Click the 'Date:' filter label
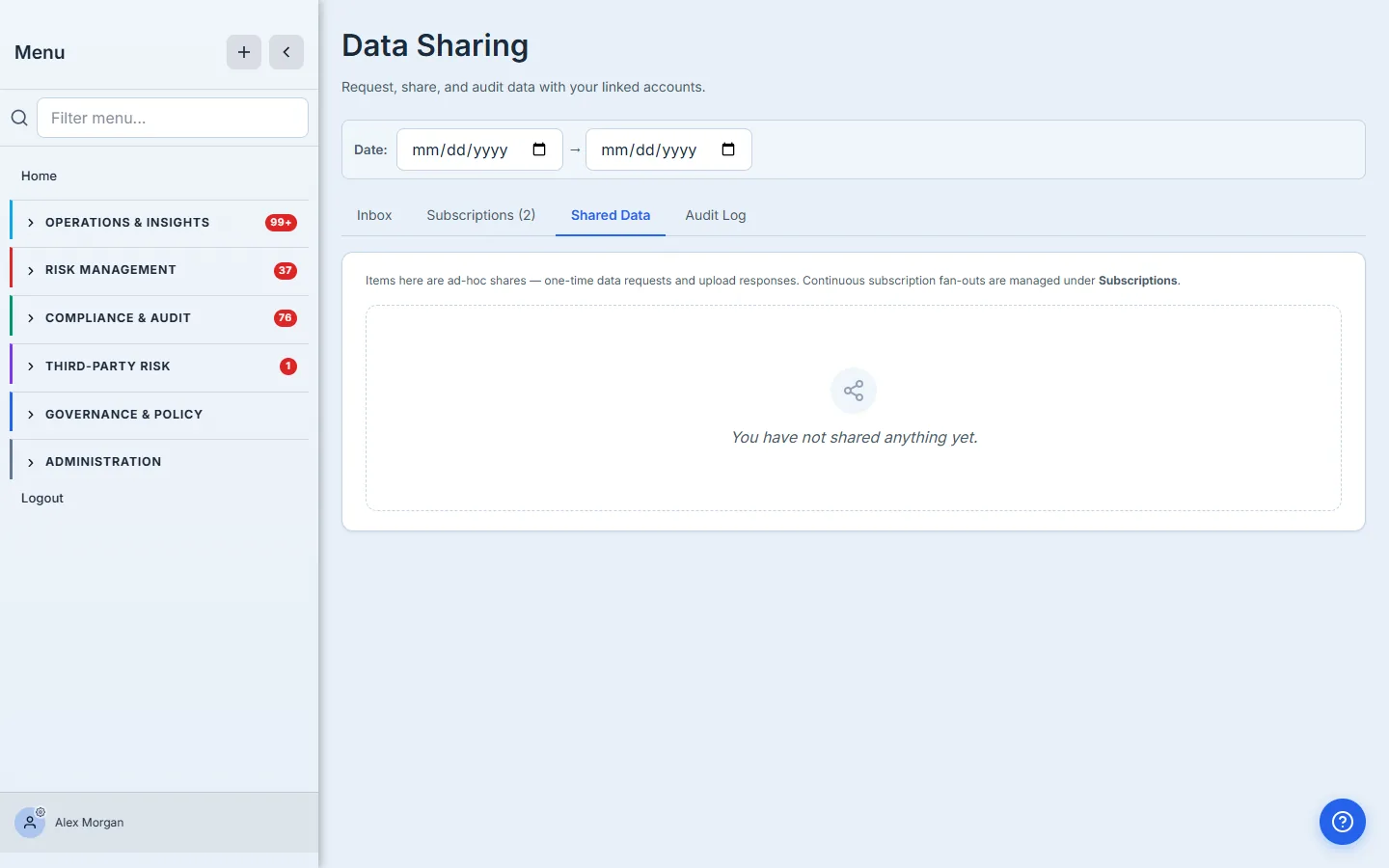Image resolution: width=1389 pixels, height=868 pixels. pyautogui.click(x=370, y=149)
